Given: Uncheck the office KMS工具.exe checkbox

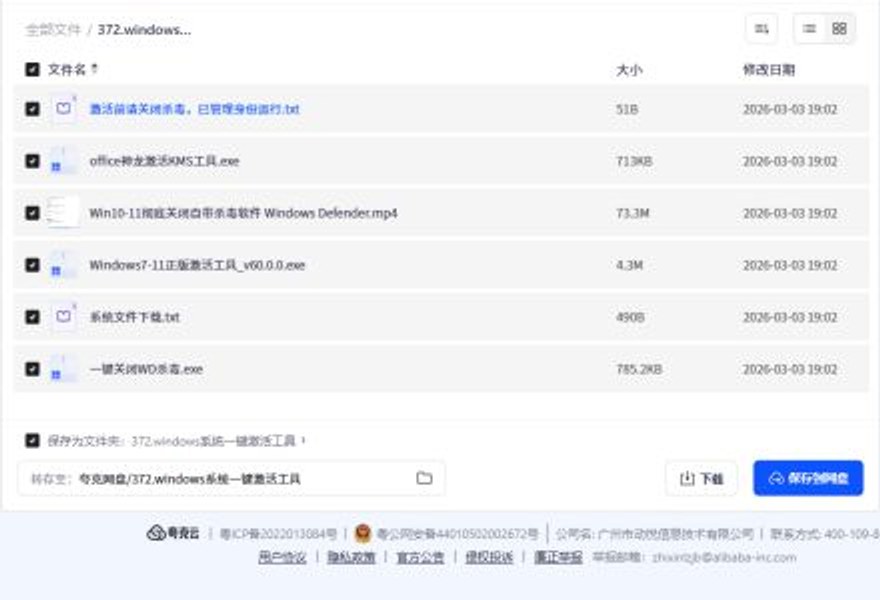Looking at the screenshot, I should coord(33,161).
